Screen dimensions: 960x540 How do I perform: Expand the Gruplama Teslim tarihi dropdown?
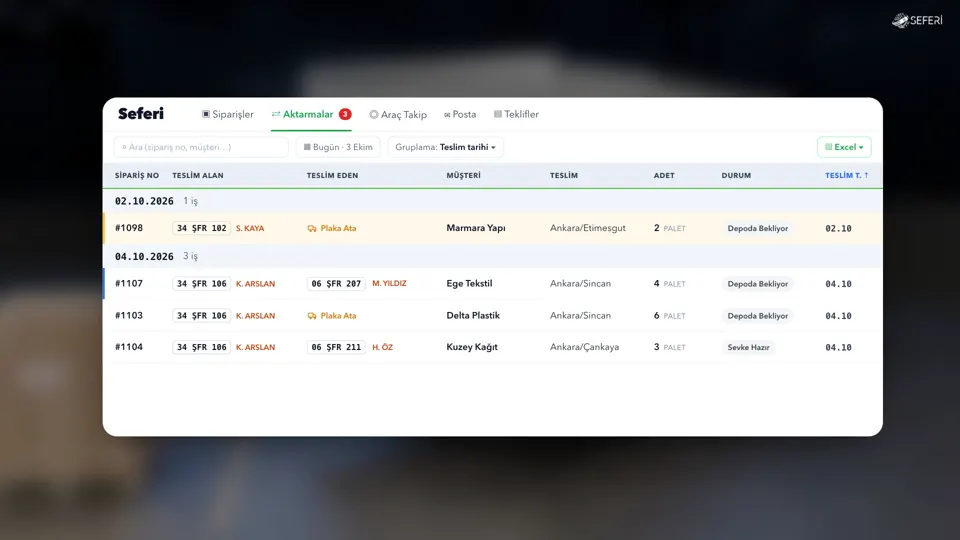point(445,147)
